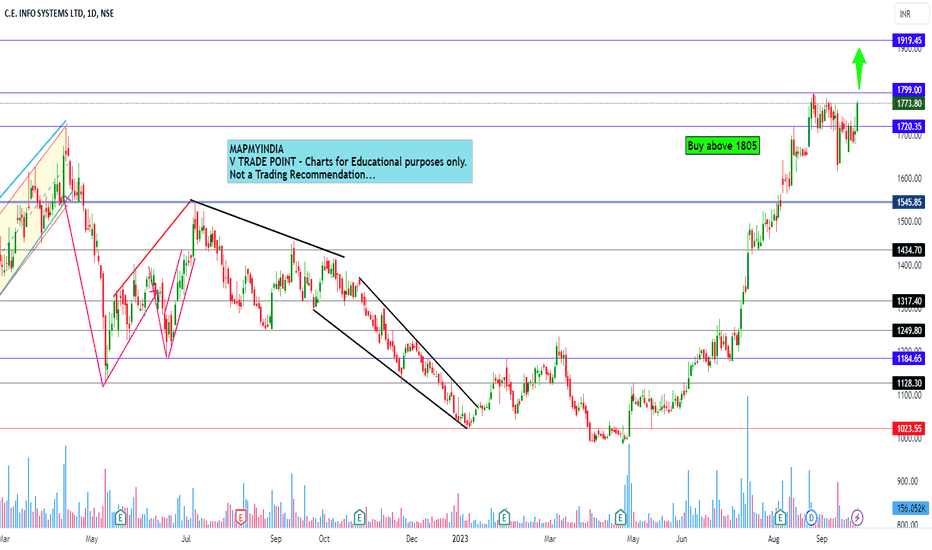The height and width of the screenshot is (550, 932).
Task: Click the 1249.80 price level label
Action: [x=909, y=330]
